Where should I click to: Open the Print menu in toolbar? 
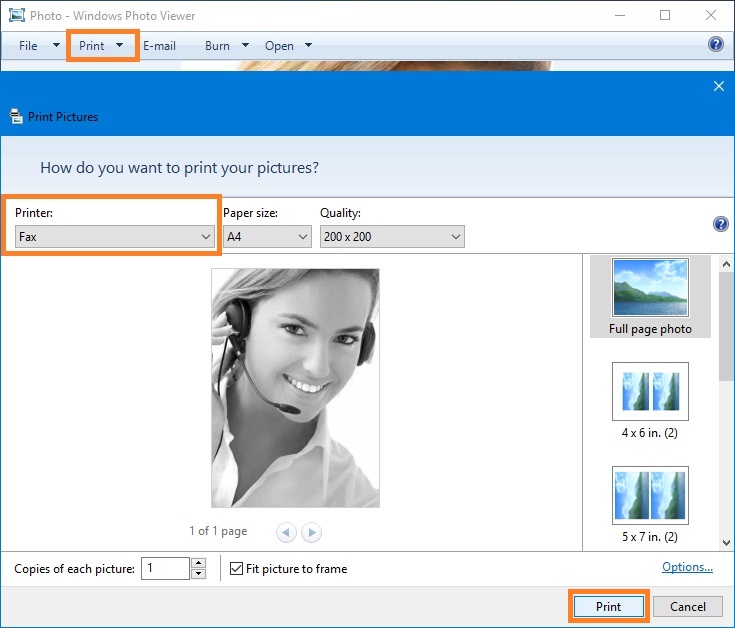tap(91, 45)
